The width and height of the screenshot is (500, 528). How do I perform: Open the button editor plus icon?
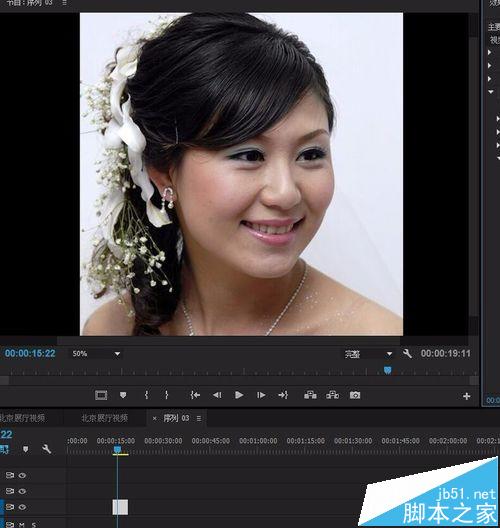tap(466, 396)
